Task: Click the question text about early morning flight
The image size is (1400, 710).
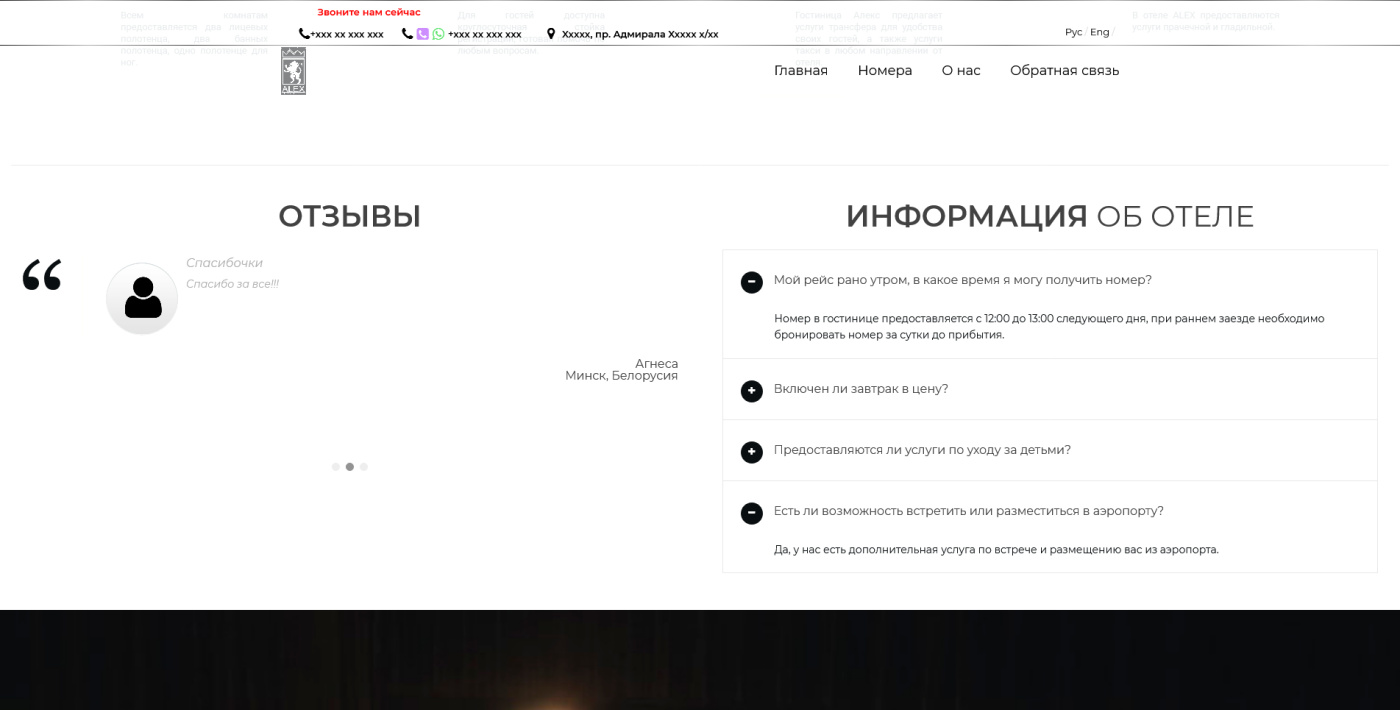Action: (963, 280)
